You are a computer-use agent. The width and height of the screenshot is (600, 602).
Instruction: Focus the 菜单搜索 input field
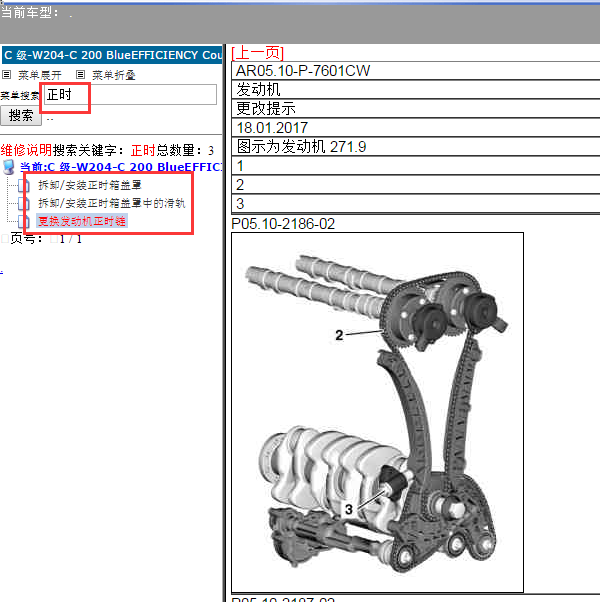131,94
